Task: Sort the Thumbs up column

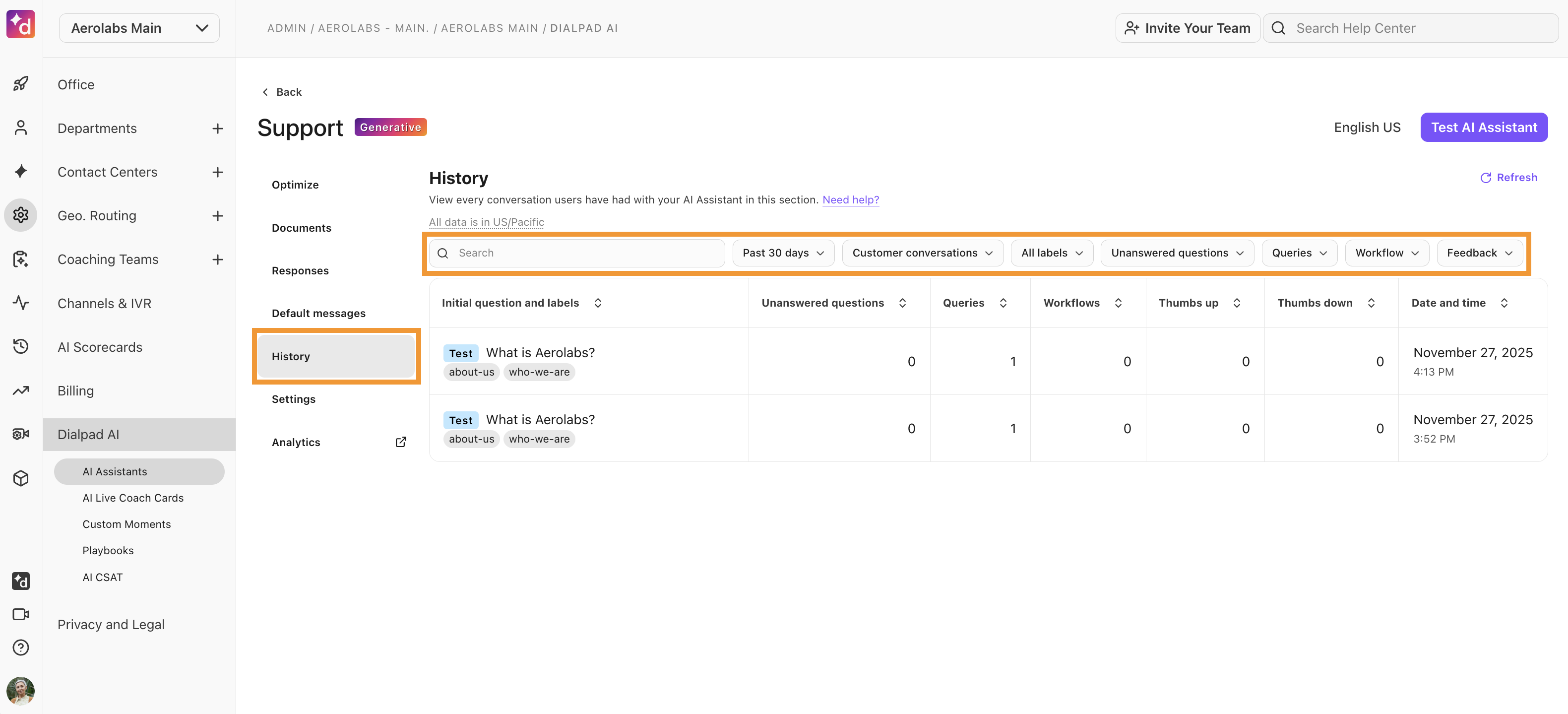Action: [1237, 303]
